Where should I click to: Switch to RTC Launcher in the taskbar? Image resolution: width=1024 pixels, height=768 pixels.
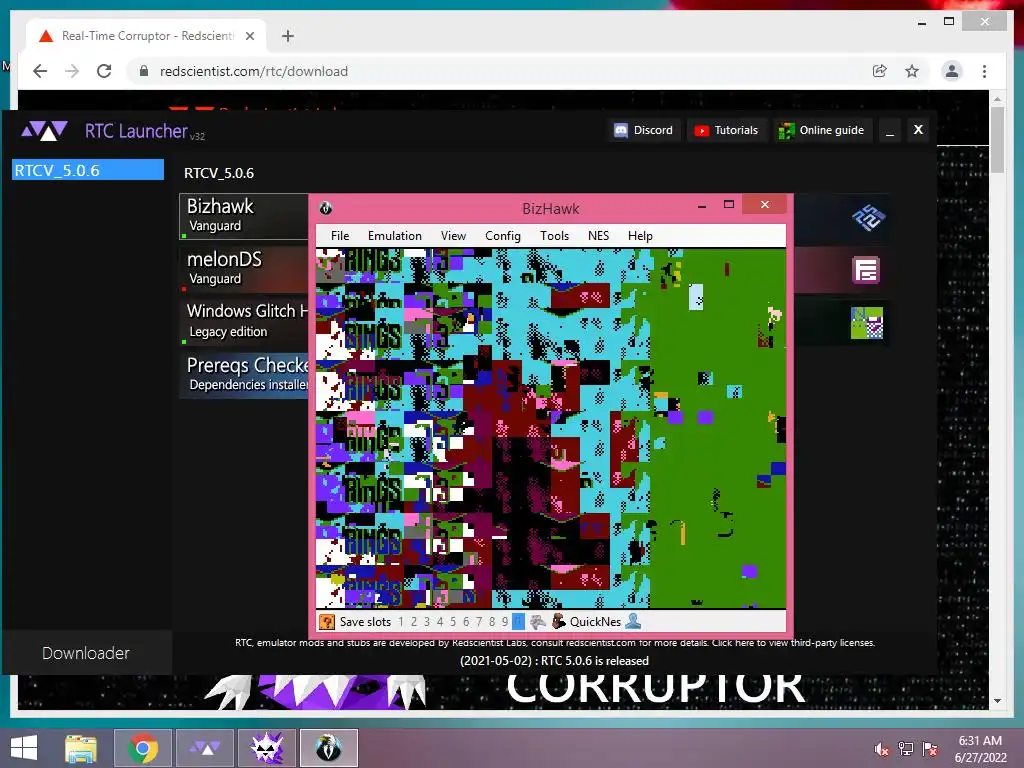tap(205, 748)
